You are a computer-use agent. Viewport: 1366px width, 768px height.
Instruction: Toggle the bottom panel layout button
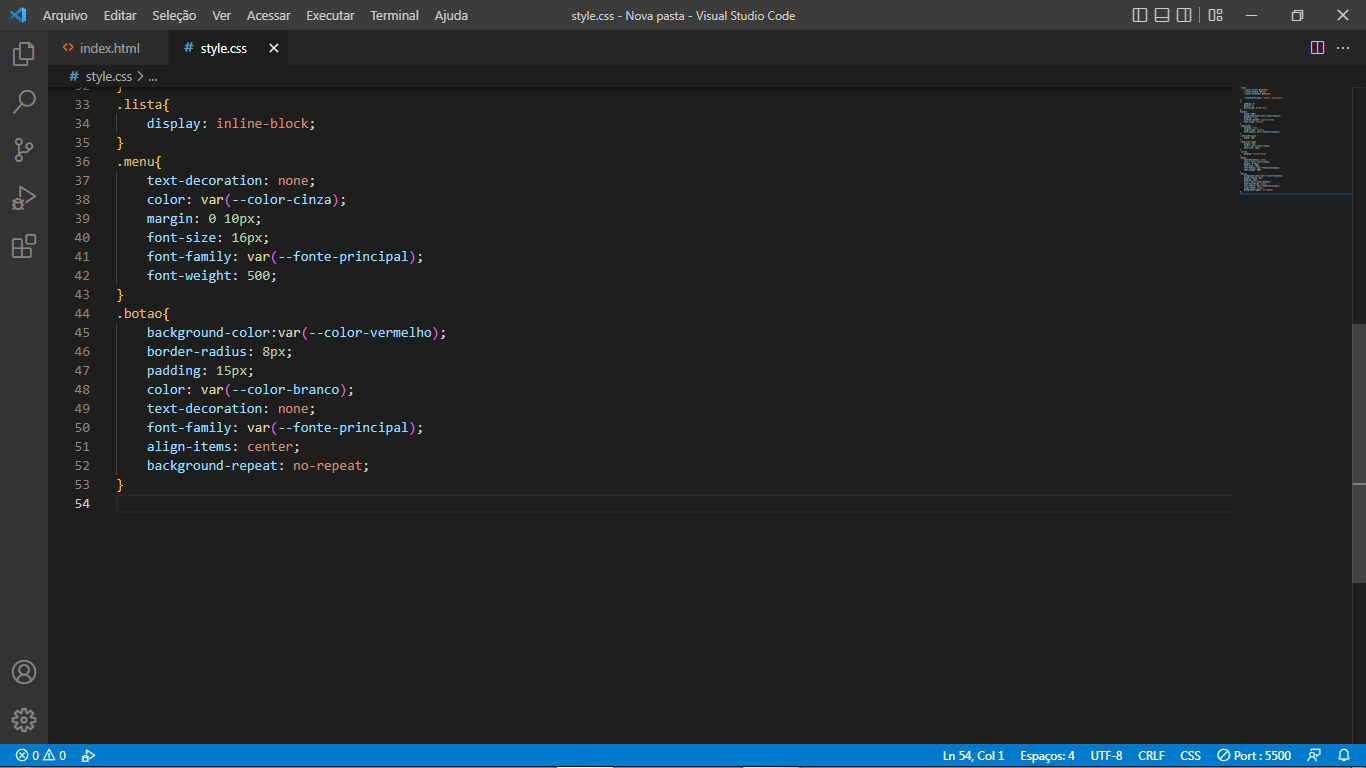1162,15
